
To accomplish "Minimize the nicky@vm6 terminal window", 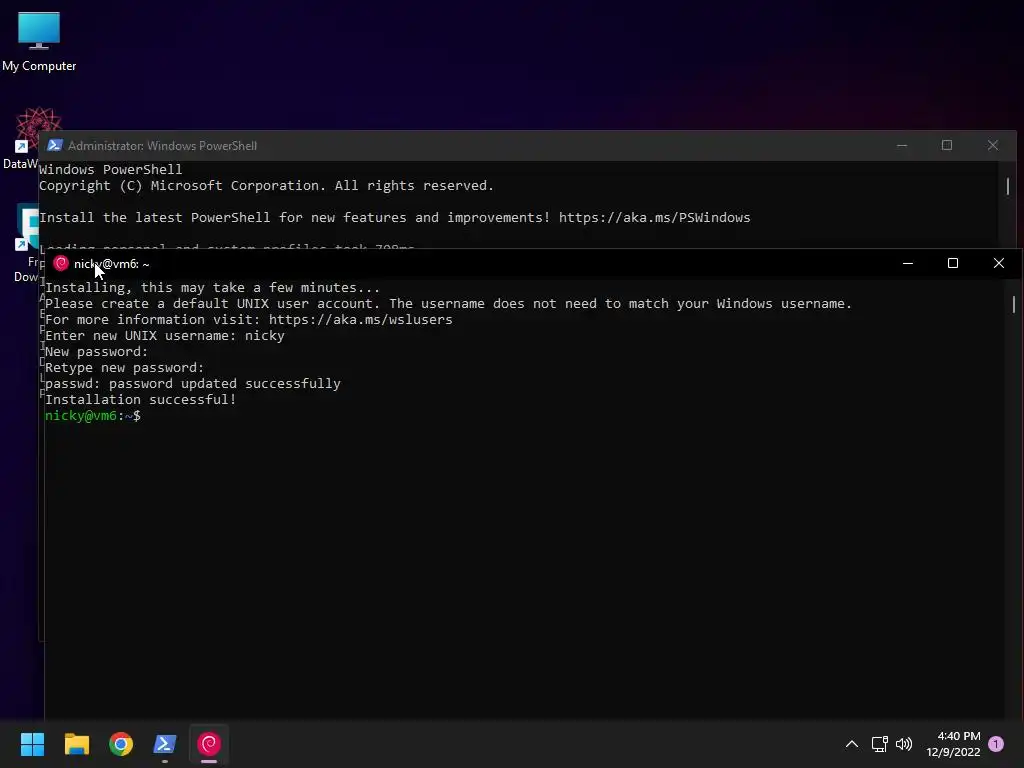I will [x=908, y=263].
